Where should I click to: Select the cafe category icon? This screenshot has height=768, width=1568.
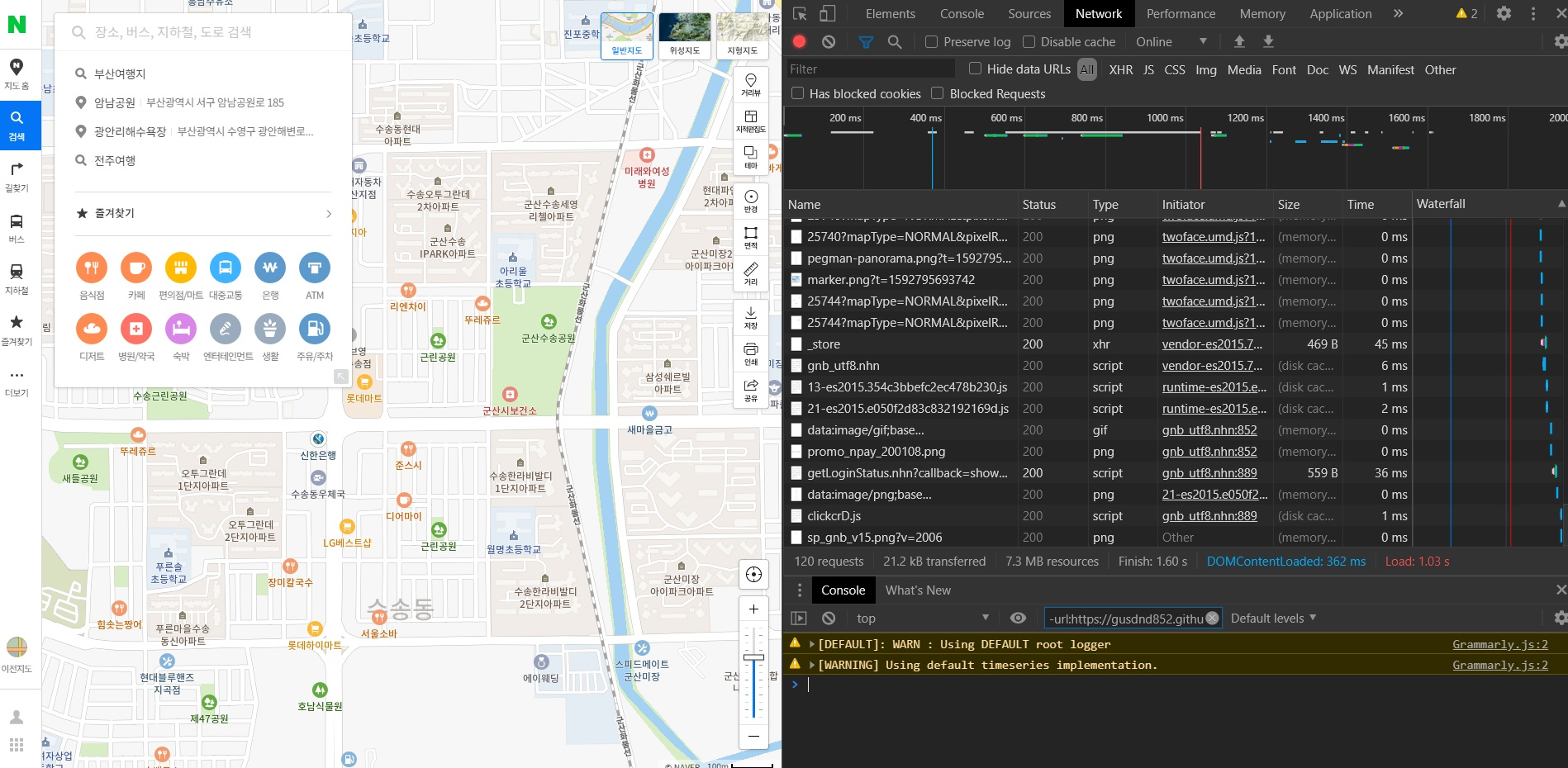click(136, 268)
